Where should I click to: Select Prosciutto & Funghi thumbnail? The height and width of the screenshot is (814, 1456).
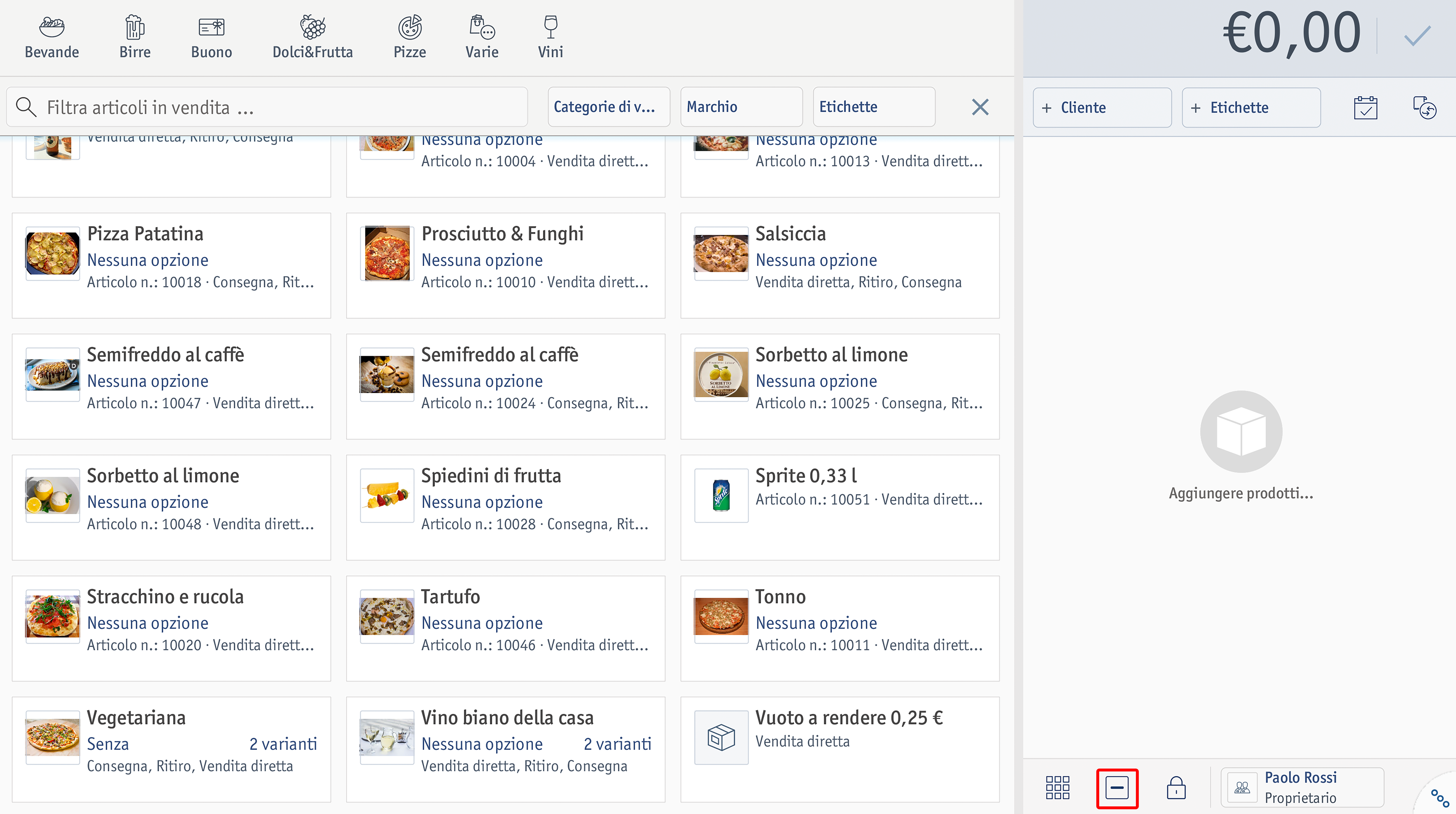387,254
